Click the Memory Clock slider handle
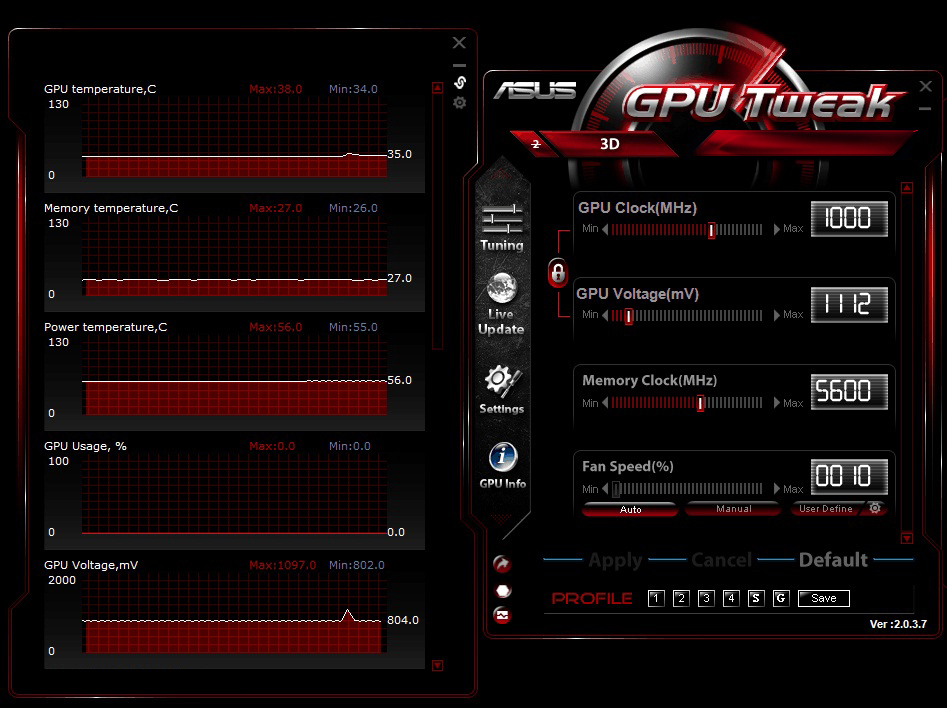 (701, 403)
